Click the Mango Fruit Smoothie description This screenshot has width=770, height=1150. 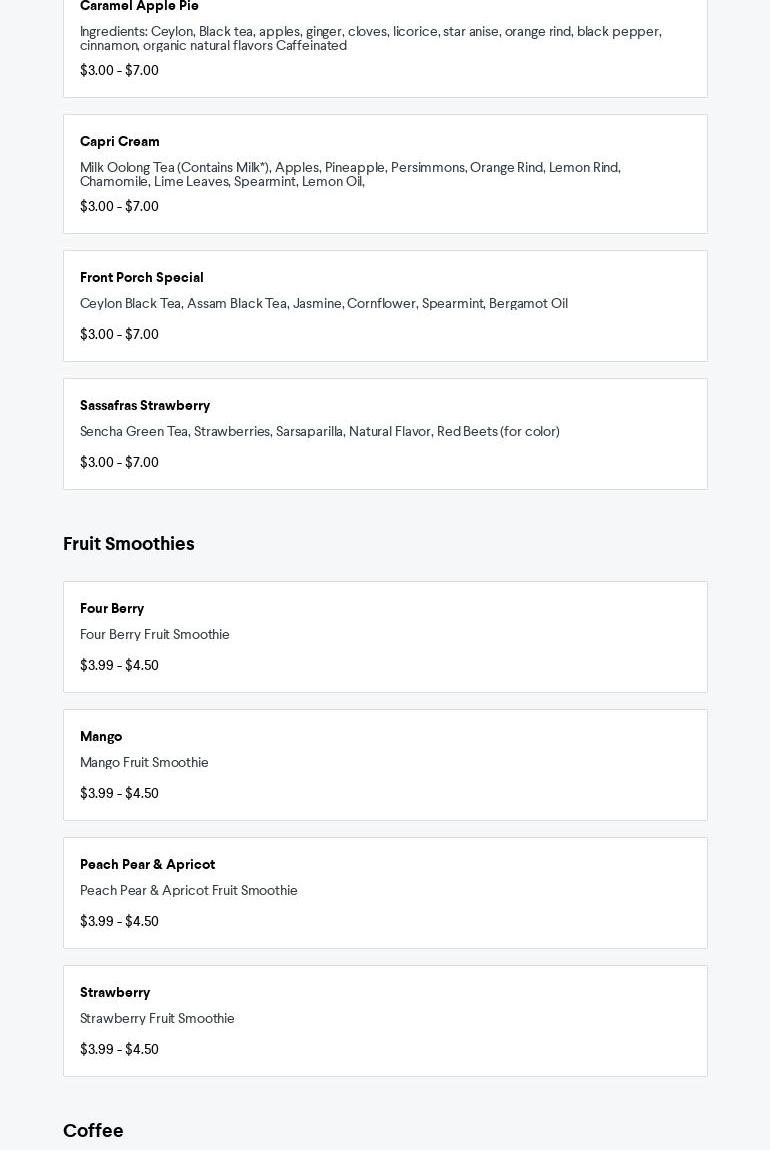pos(144,763)
